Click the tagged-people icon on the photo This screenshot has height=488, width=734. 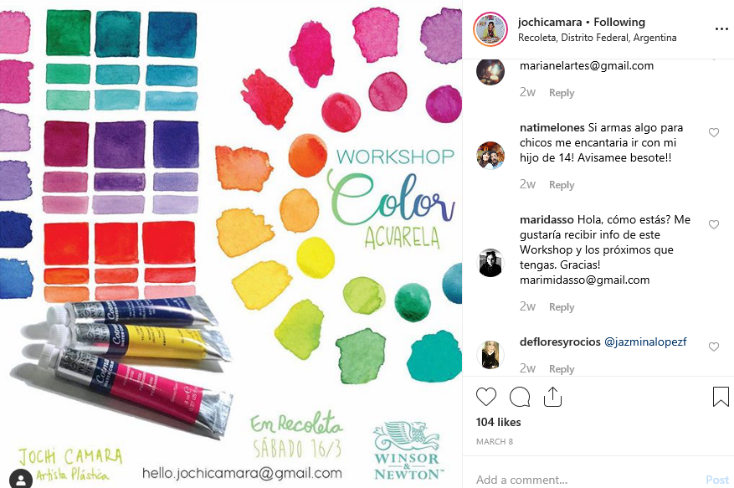21,479
